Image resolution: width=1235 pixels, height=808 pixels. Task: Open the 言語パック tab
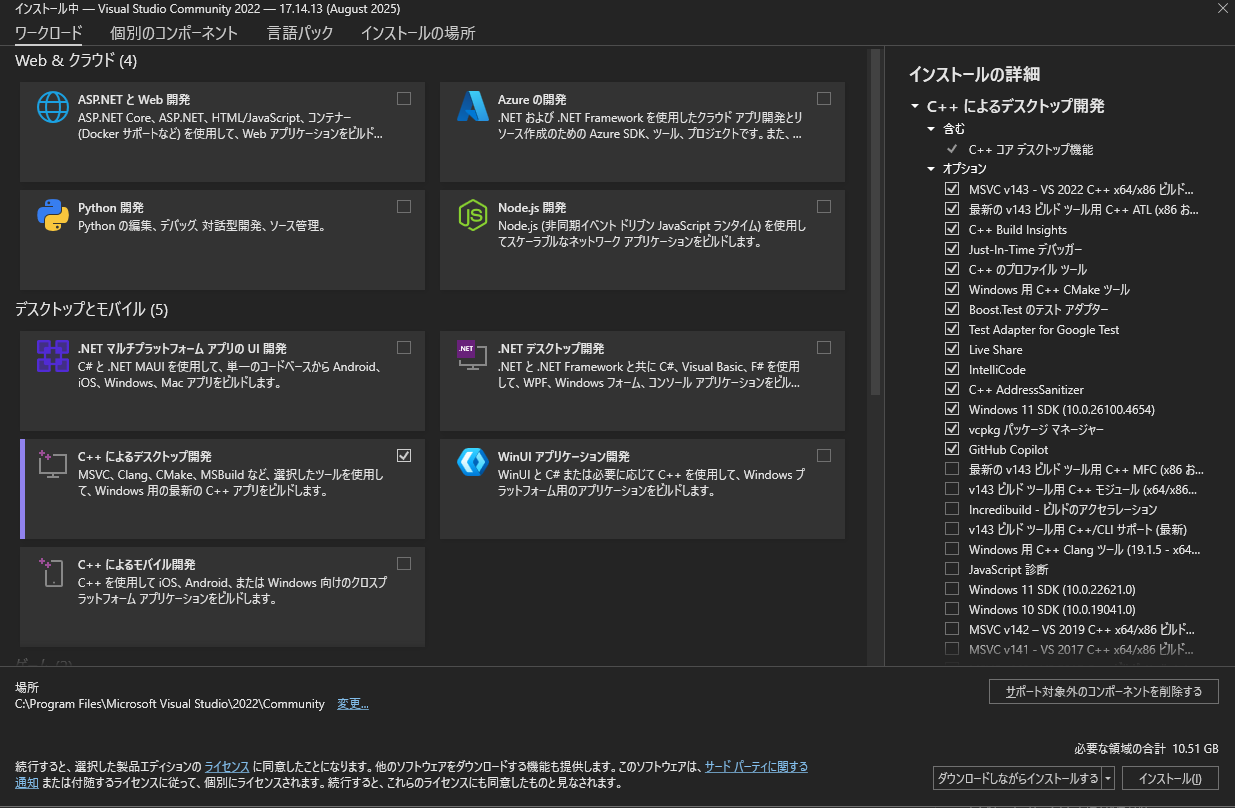300,33
